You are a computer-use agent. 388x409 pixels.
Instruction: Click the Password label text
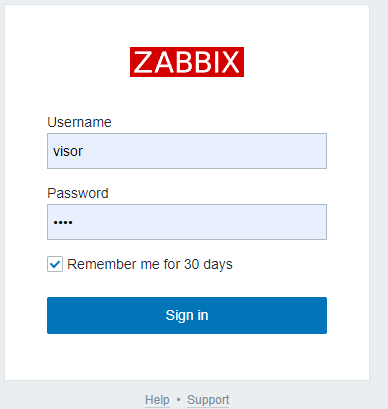pyautogui.click(x=78, y=193)
